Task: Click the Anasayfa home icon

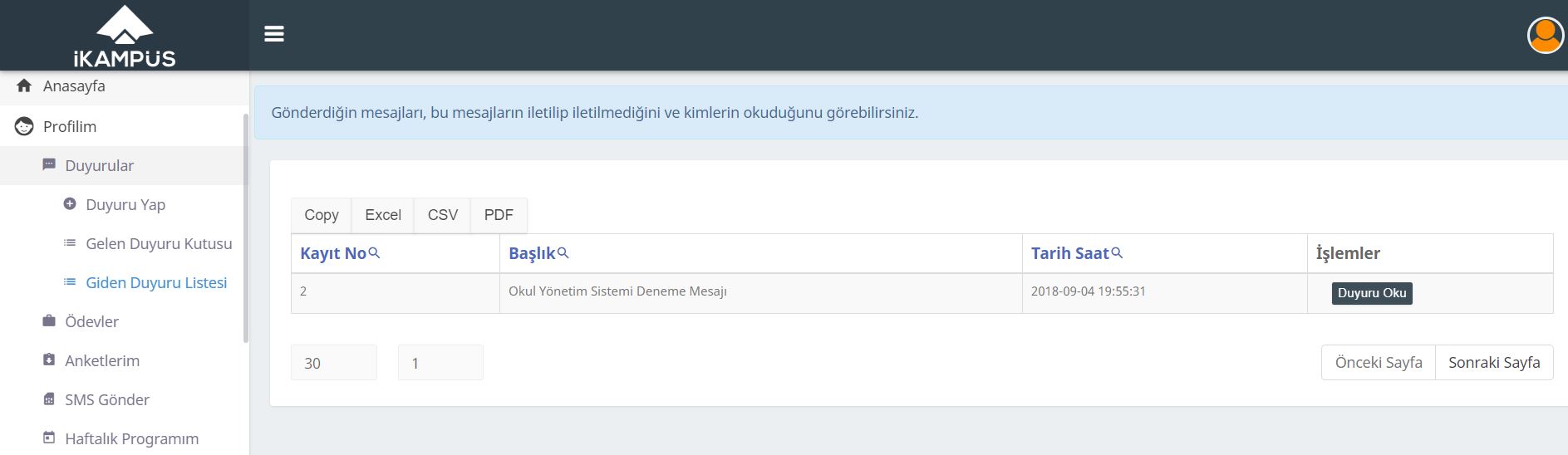Action: tap(24, 86)
